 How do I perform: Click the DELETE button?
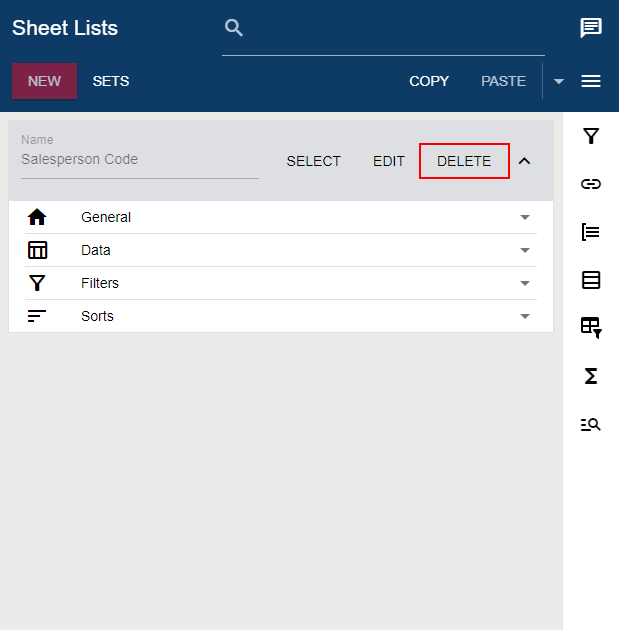464,161
